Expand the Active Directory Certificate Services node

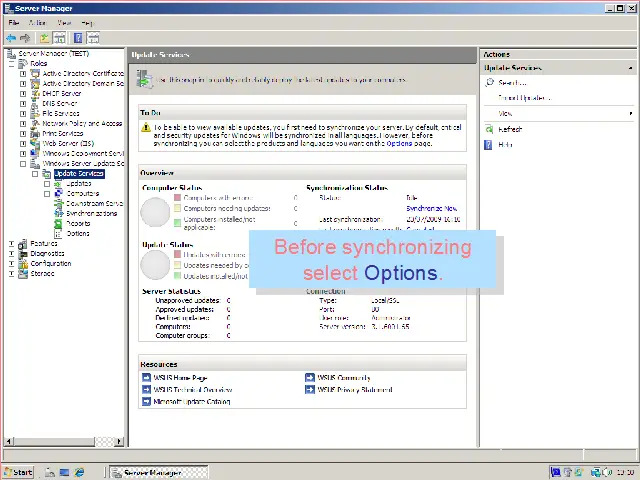(x=23, y=73)
